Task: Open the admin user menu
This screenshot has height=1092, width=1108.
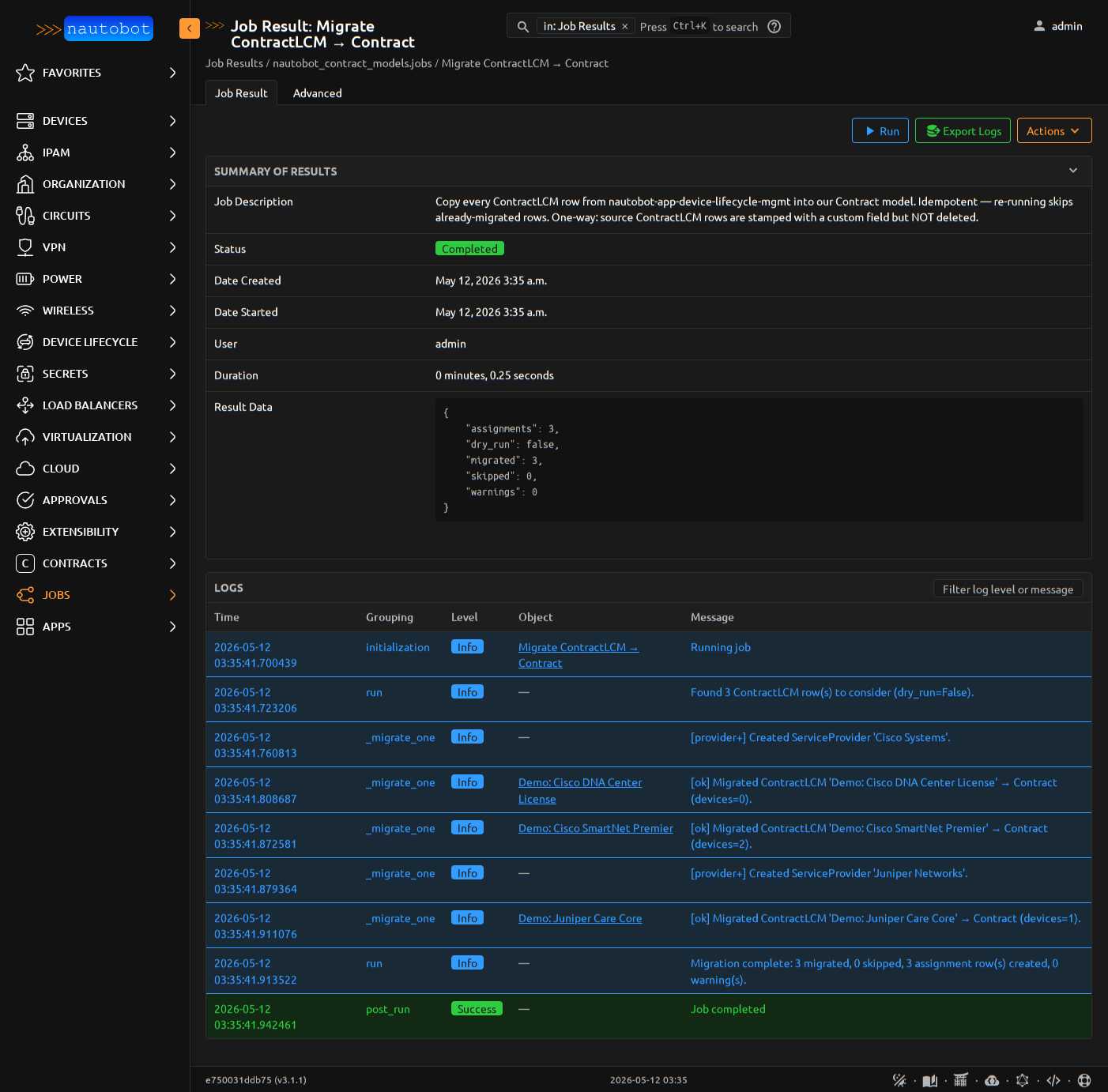Action: tap(1058, 26)
